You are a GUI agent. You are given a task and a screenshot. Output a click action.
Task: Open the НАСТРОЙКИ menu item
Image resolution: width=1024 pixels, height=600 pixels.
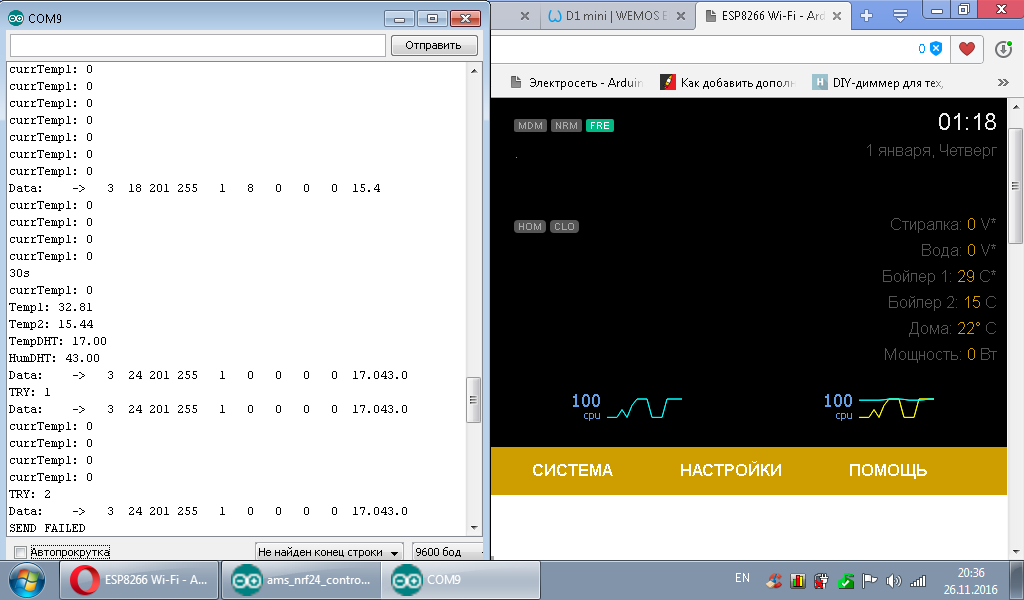tap(731, 471)
